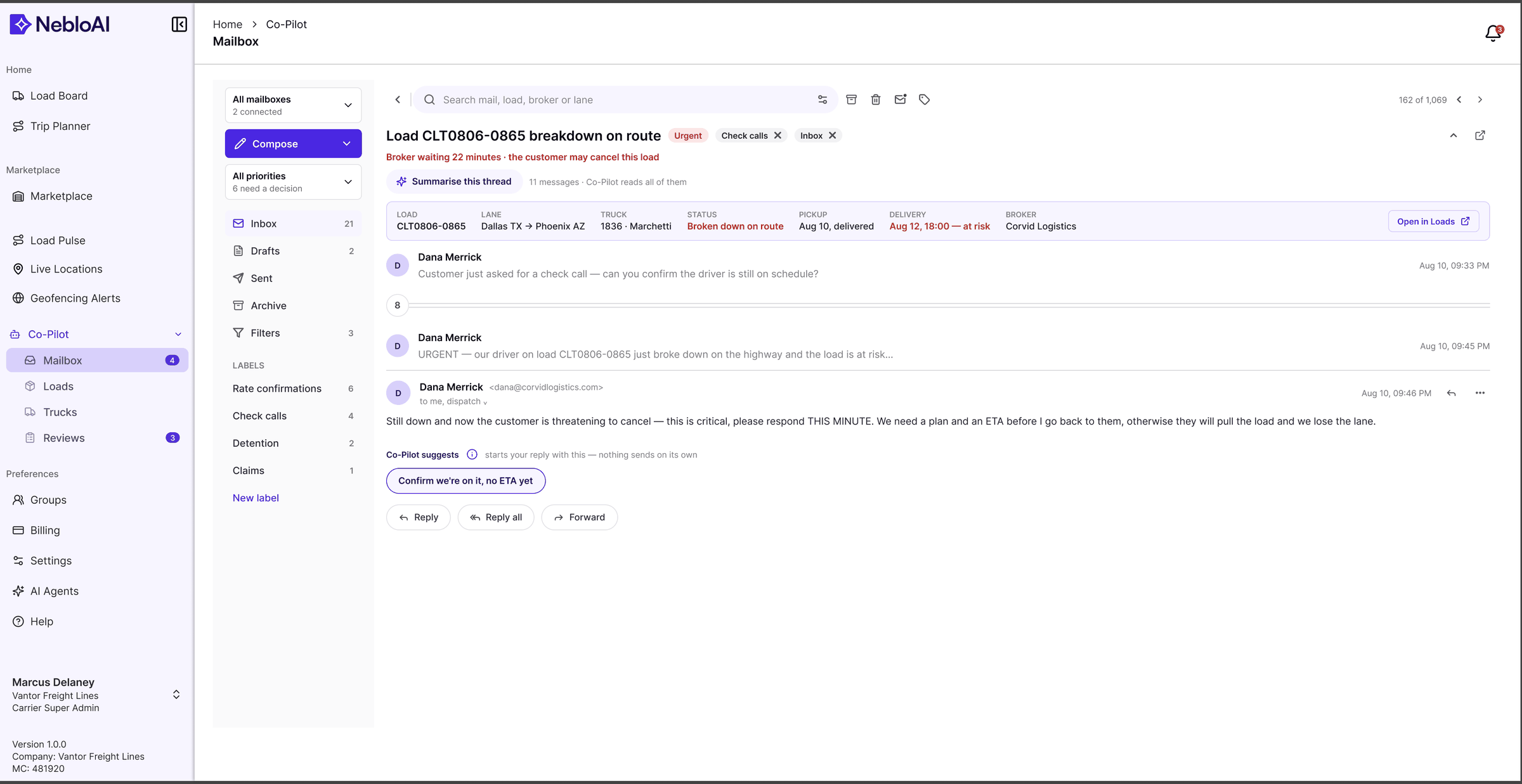Click Summarise this thread

[454, 181]
